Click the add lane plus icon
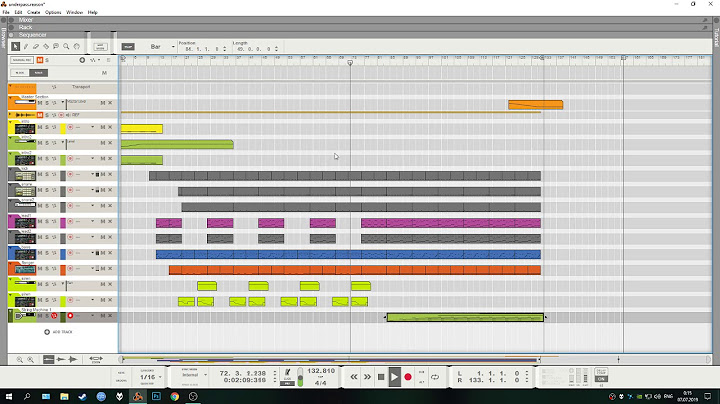 point(82,60)
